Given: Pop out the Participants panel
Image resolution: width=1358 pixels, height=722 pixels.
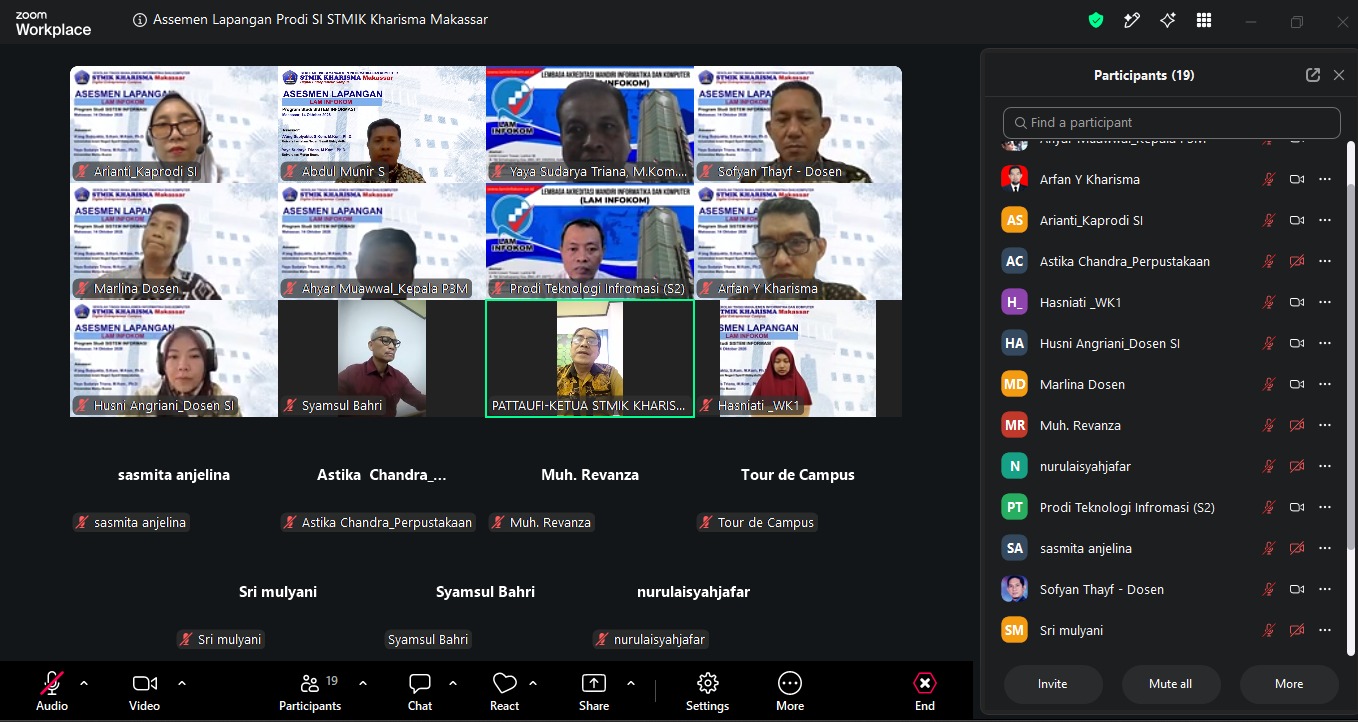Looking at the screenshot, I should pos(1313,75).
